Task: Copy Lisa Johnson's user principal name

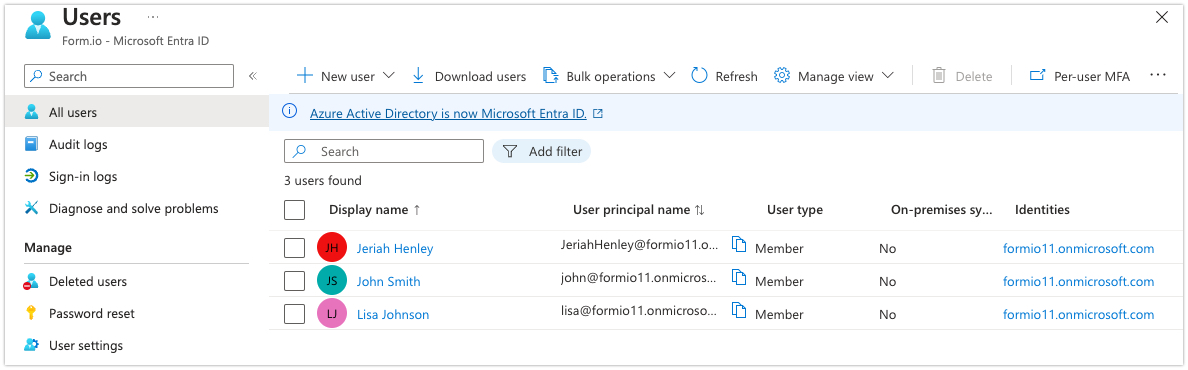Action: point(739,311)
